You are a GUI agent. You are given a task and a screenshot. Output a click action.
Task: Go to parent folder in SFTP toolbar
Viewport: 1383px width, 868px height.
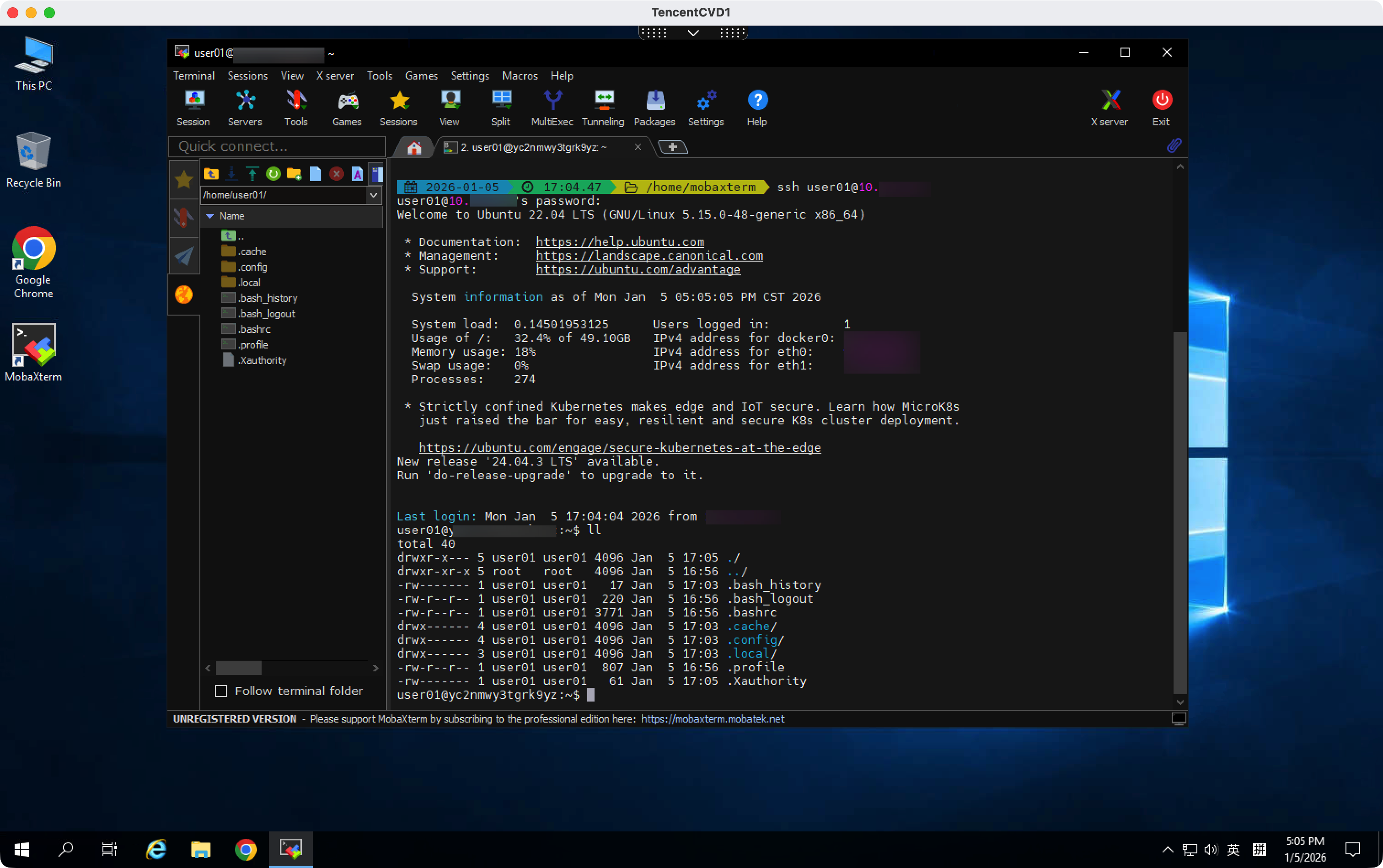211,174
